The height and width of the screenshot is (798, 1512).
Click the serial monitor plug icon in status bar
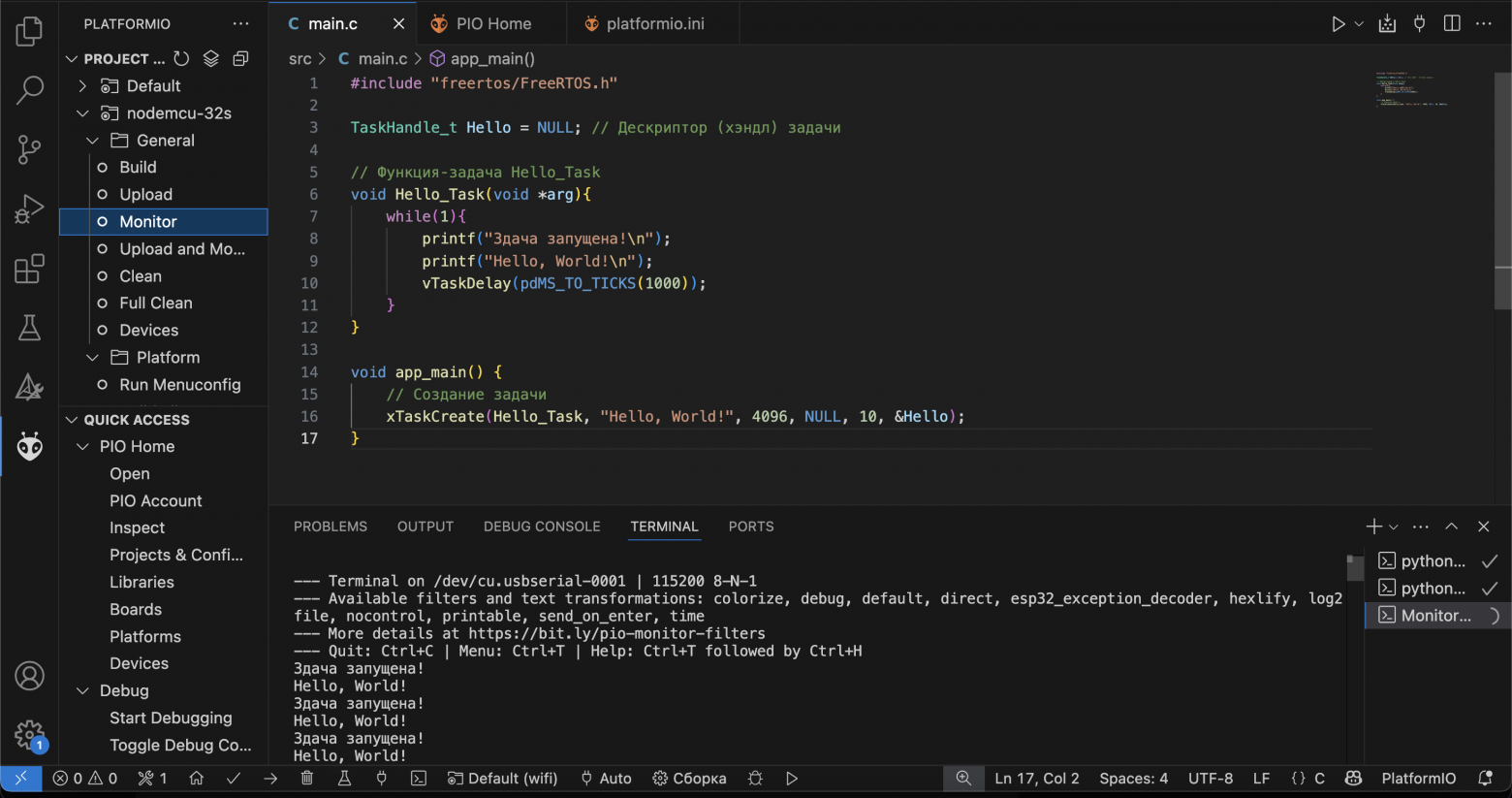coord(381,778)
